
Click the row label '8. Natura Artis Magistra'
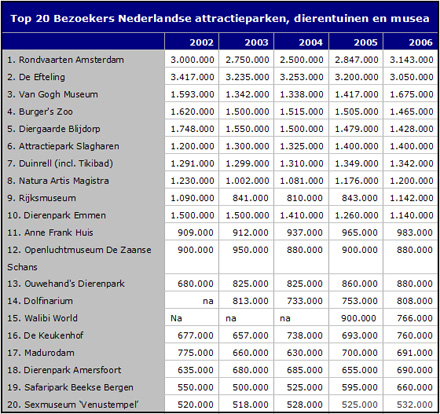click(x=58, y=181)
